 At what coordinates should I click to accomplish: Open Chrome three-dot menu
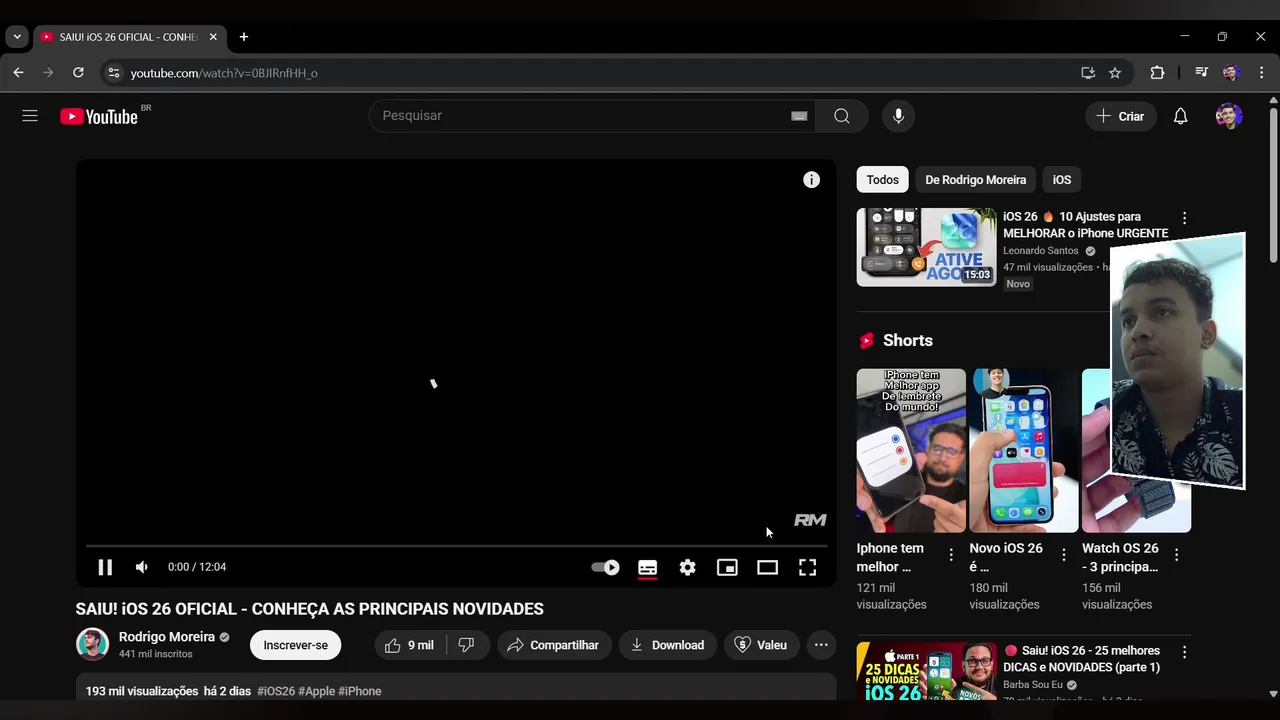tap(1262, 73)
